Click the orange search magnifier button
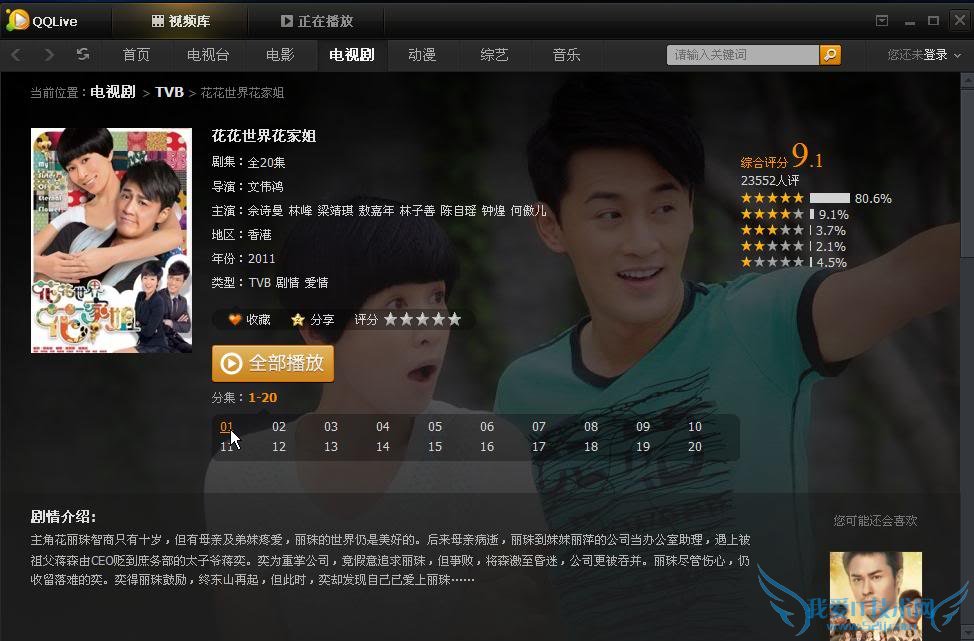Image resolution: width=974 pixels, height=641 pixels. point(830,55)
